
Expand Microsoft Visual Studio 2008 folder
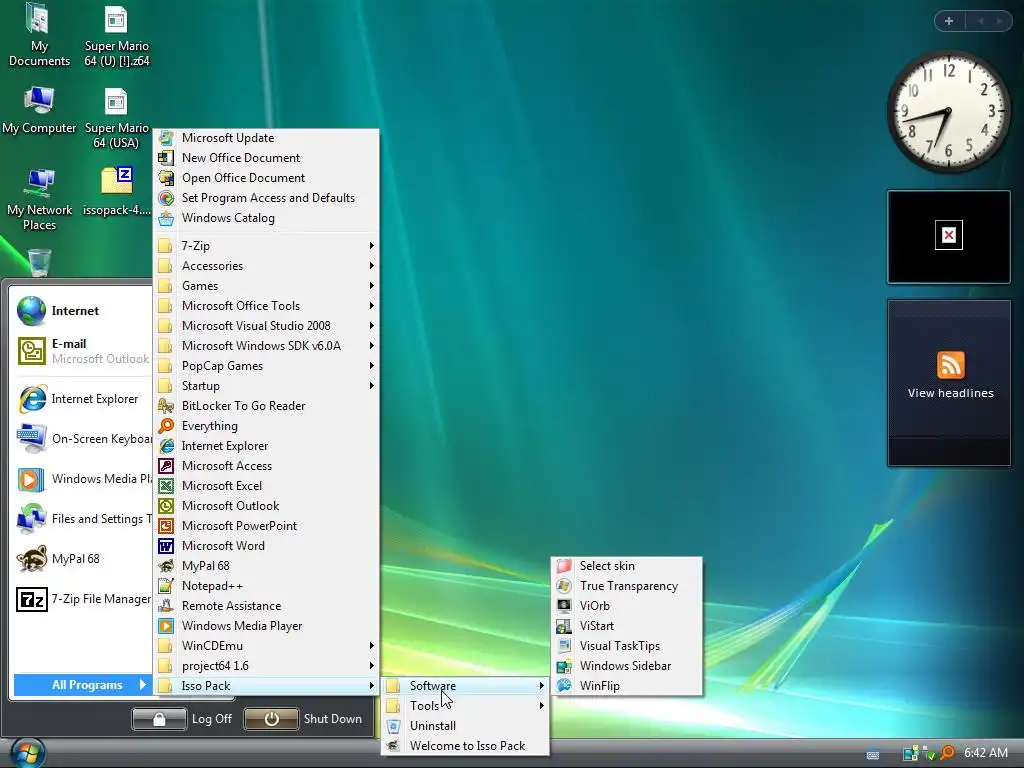(x=266, y=325)
